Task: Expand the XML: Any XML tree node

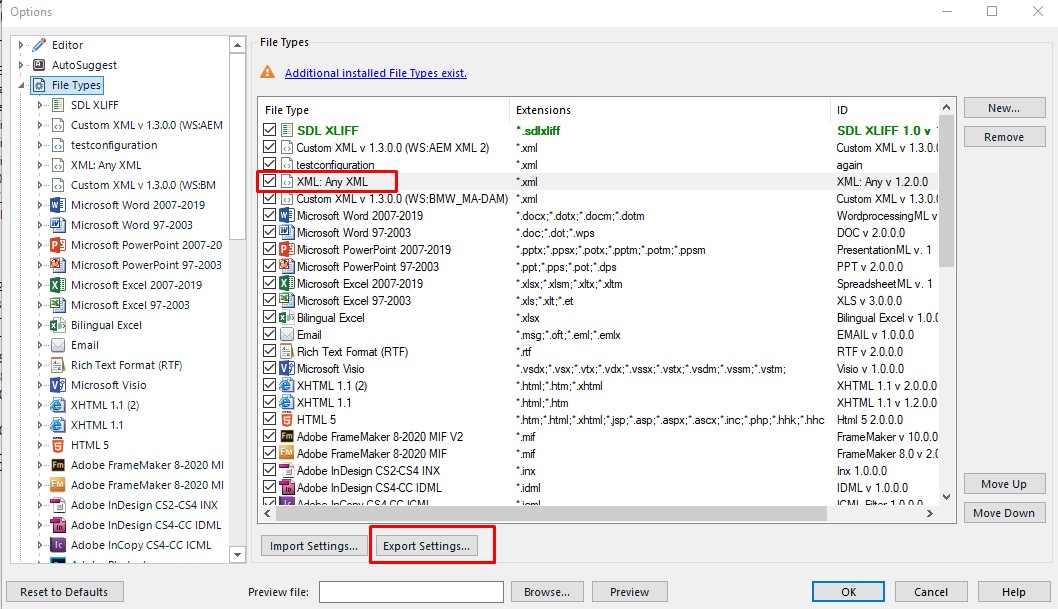Action: pos(40,165)
